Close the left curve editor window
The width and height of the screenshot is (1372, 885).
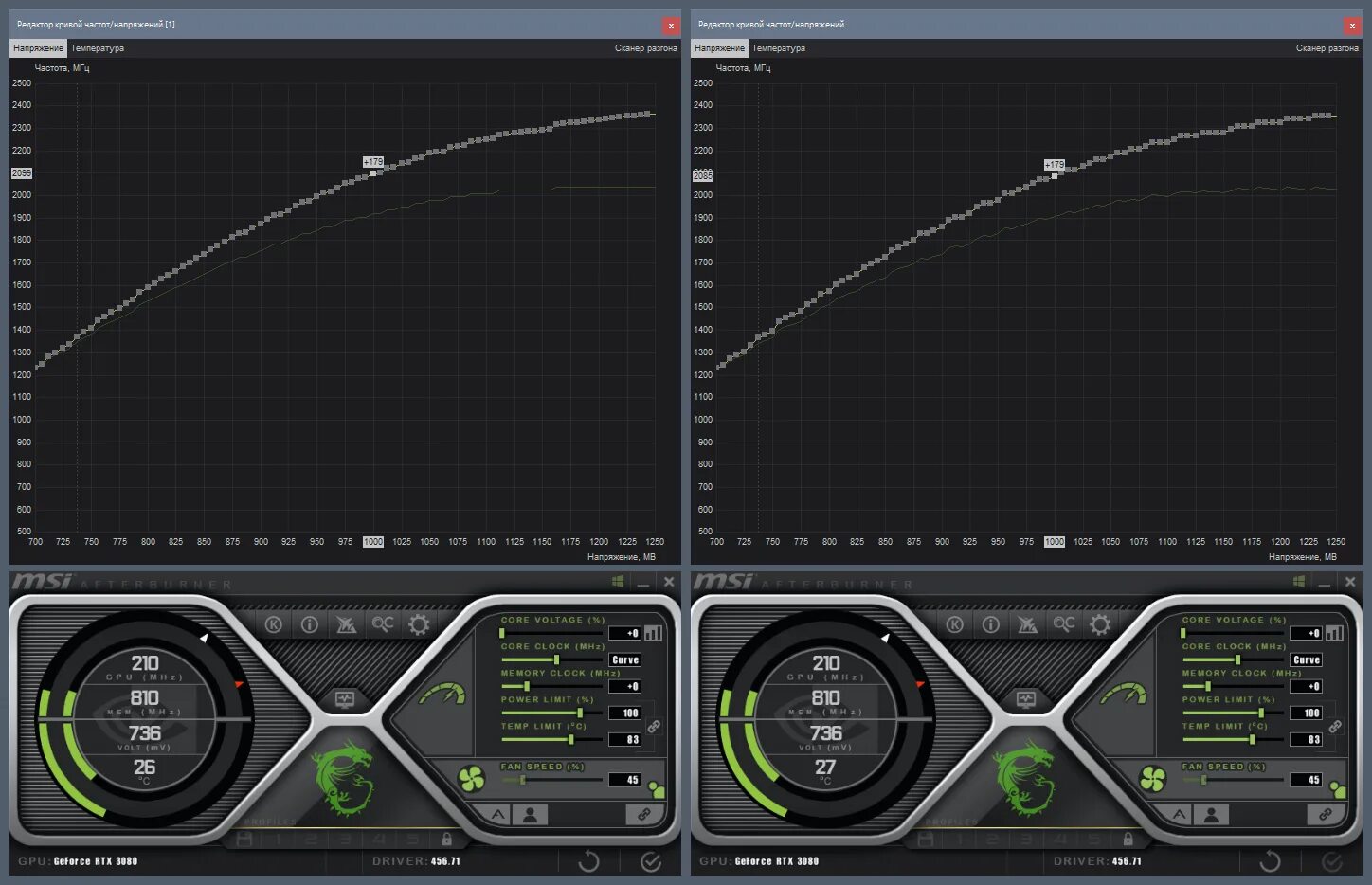[671, 26]
